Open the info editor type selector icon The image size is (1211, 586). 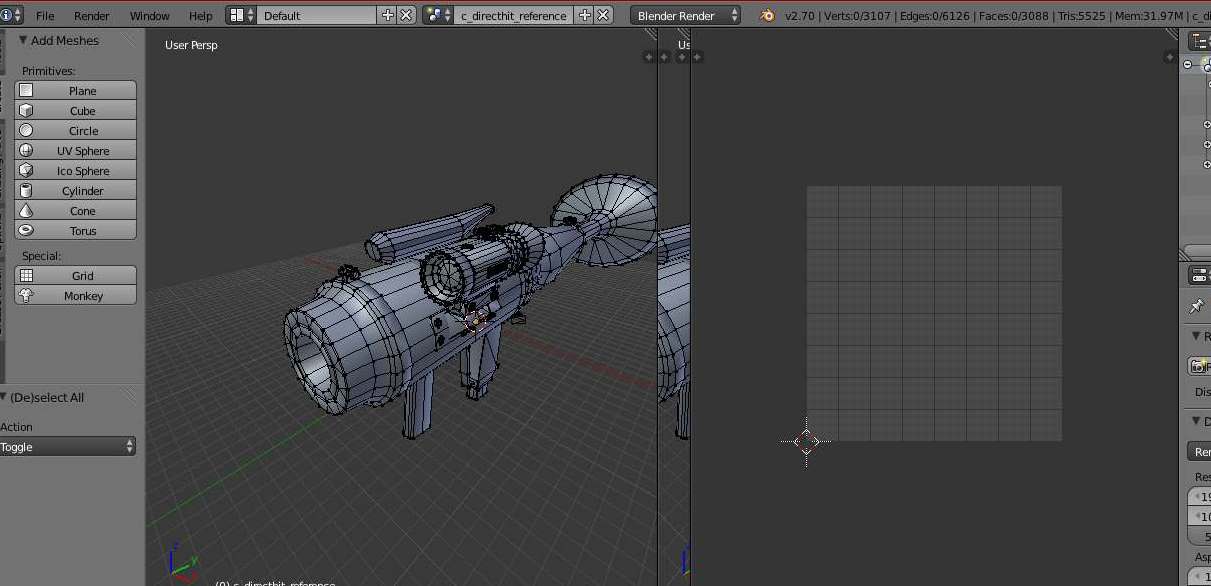tap(10, 15)
